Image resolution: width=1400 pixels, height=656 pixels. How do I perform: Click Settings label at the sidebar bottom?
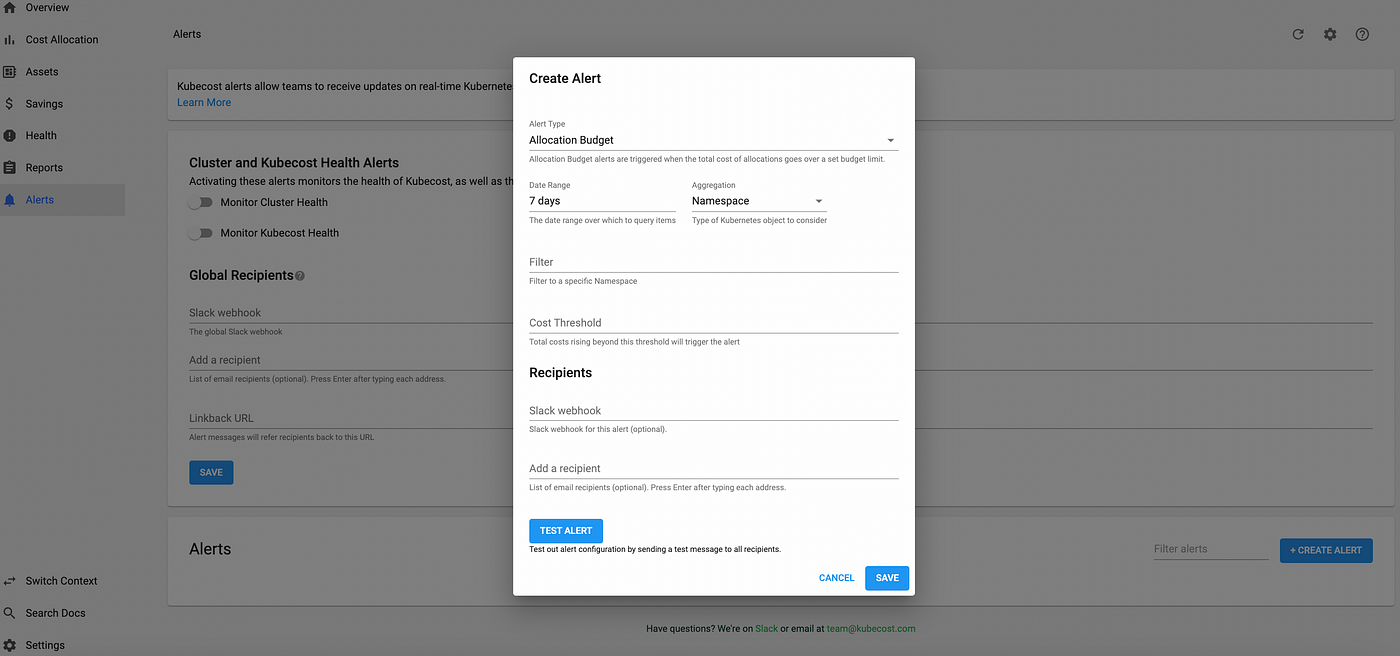point(45,645)
